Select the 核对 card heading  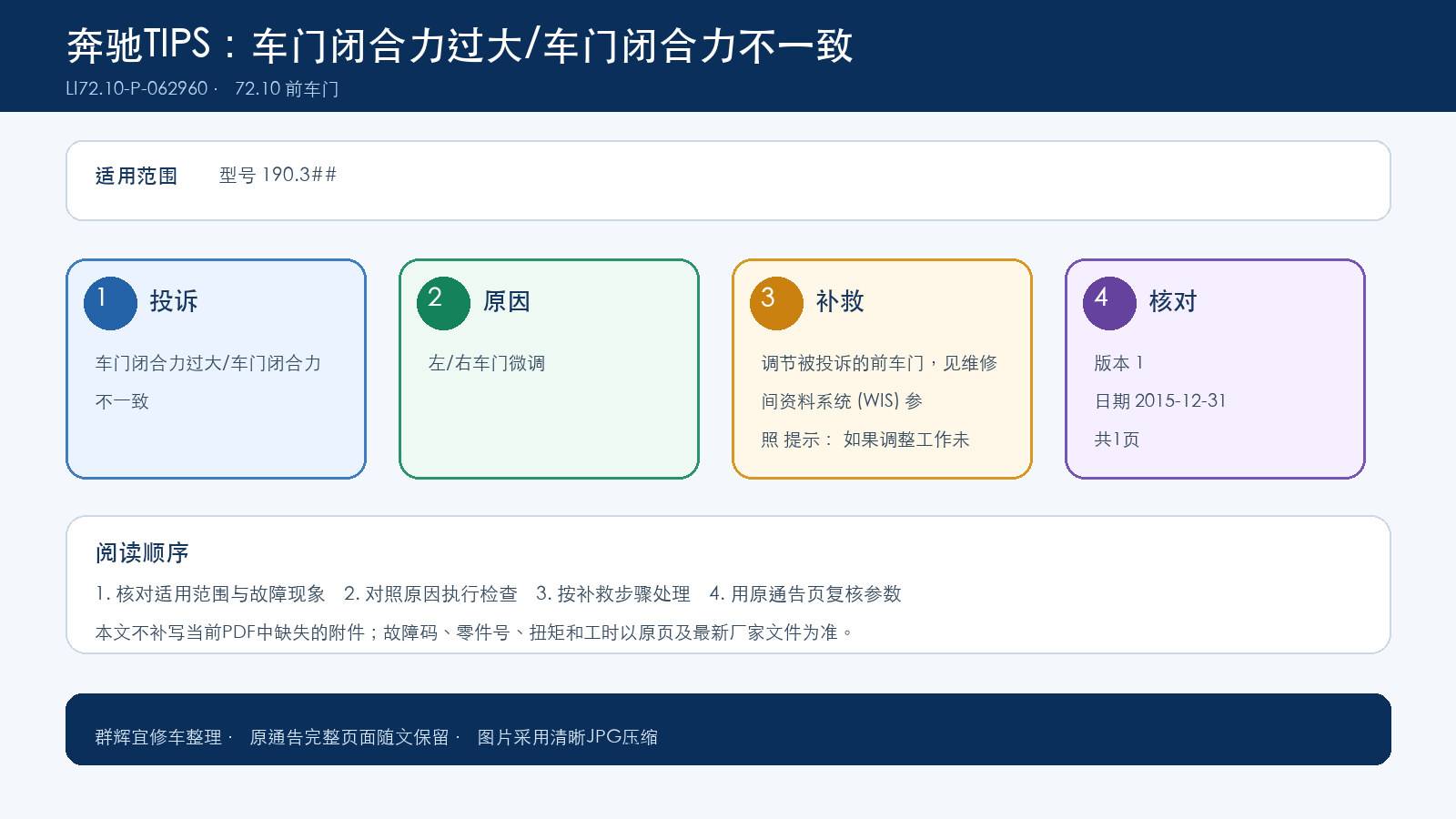click(x=1173, y=301)
